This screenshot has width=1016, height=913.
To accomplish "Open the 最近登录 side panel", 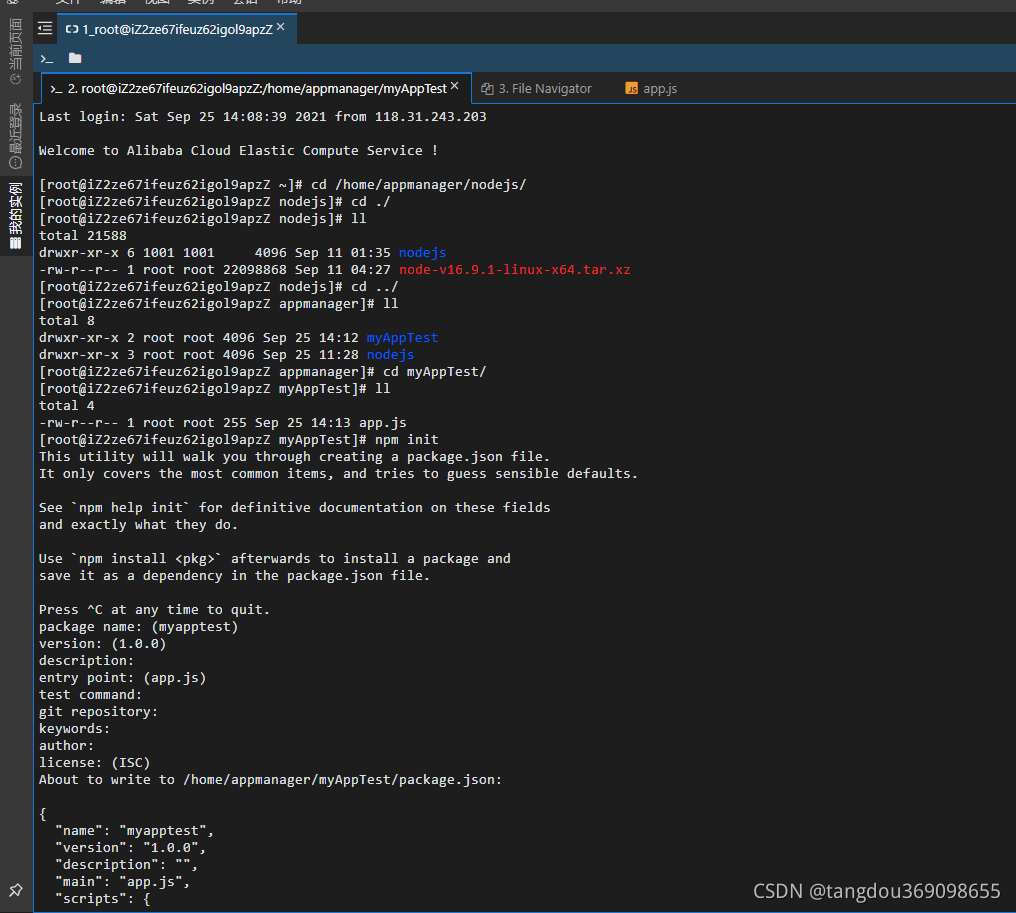I will [x=16, y=135].
